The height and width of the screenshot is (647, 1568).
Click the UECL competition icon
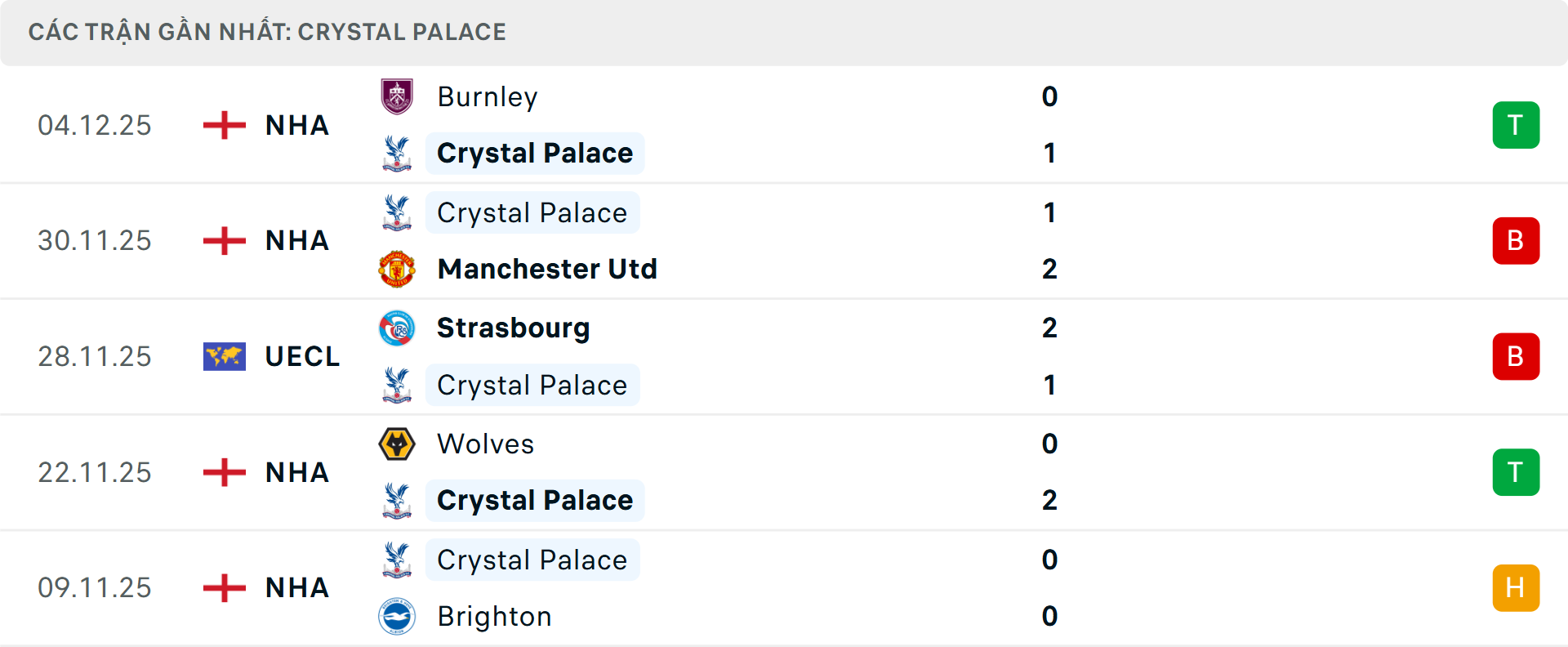coord(223,355)
